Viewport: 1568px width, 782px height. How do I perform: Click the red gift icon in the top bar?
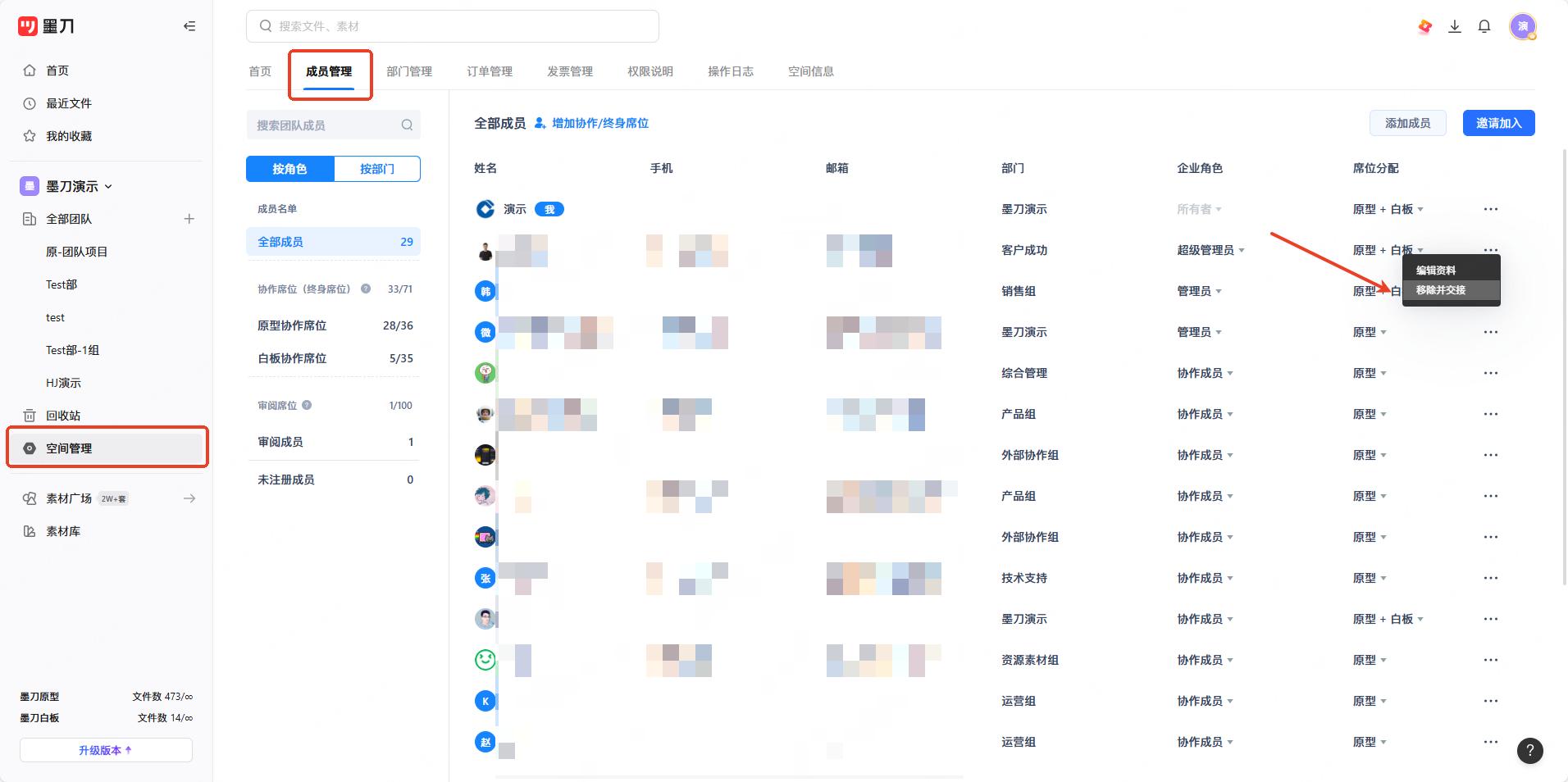pyautogui.click(x=1425, y=26)
